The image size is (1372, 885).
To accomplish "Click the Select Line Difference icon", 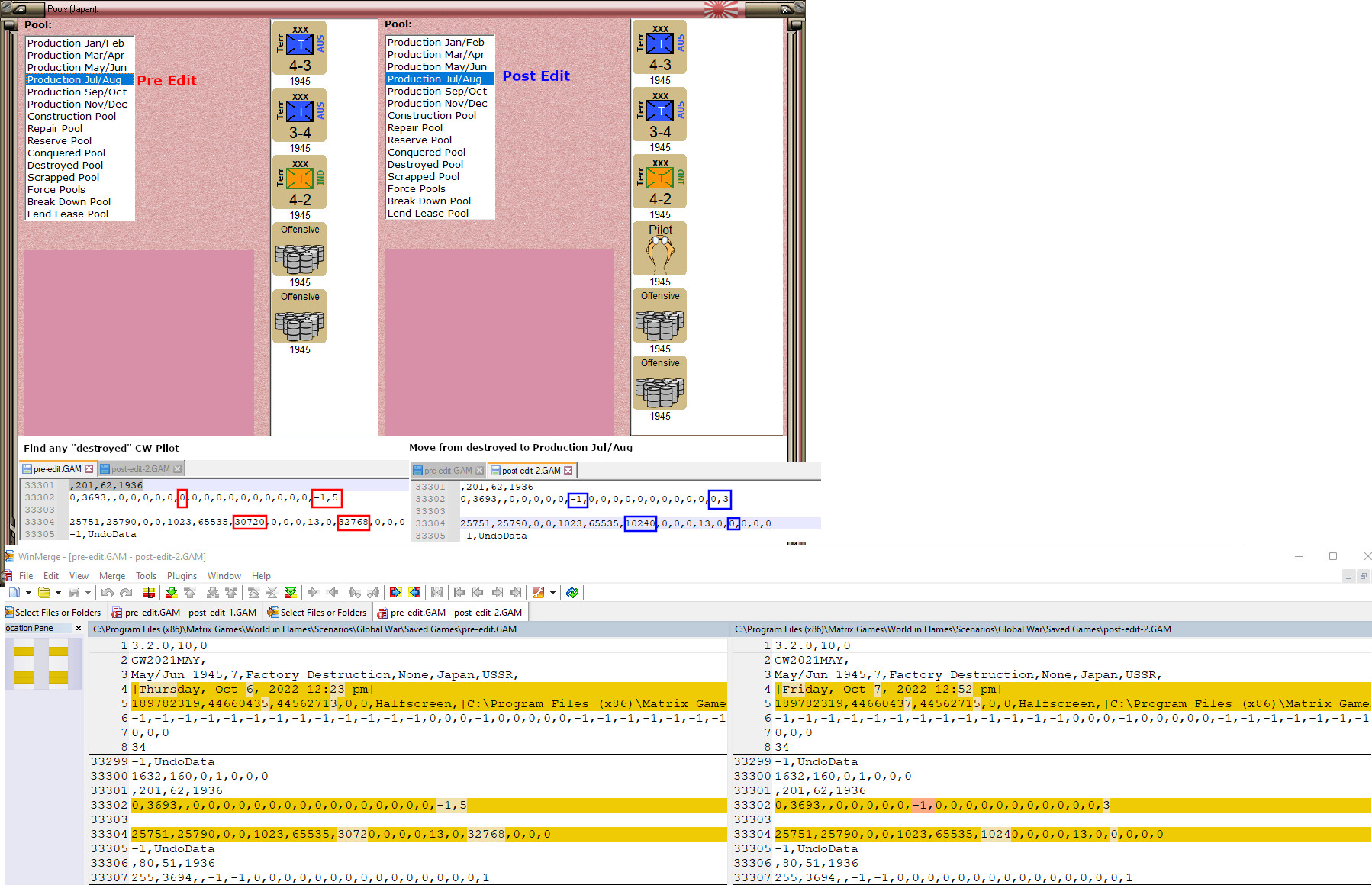I will pos(149,592).
